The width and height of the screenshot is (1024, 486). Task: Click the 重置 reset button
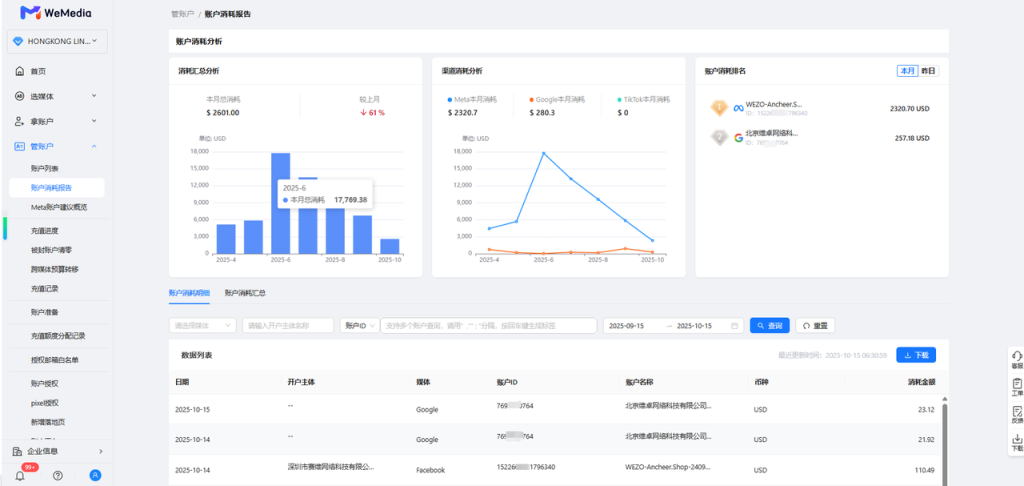814,326
